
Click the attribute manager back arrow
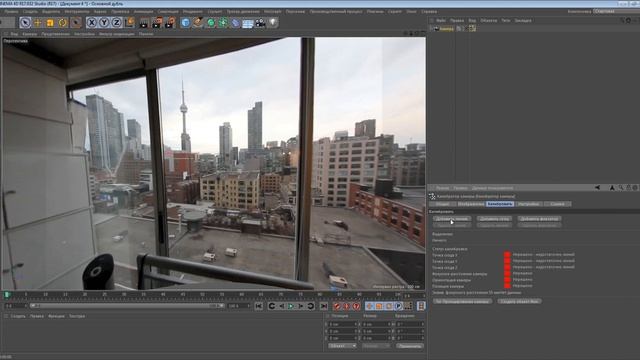point(598,188)
